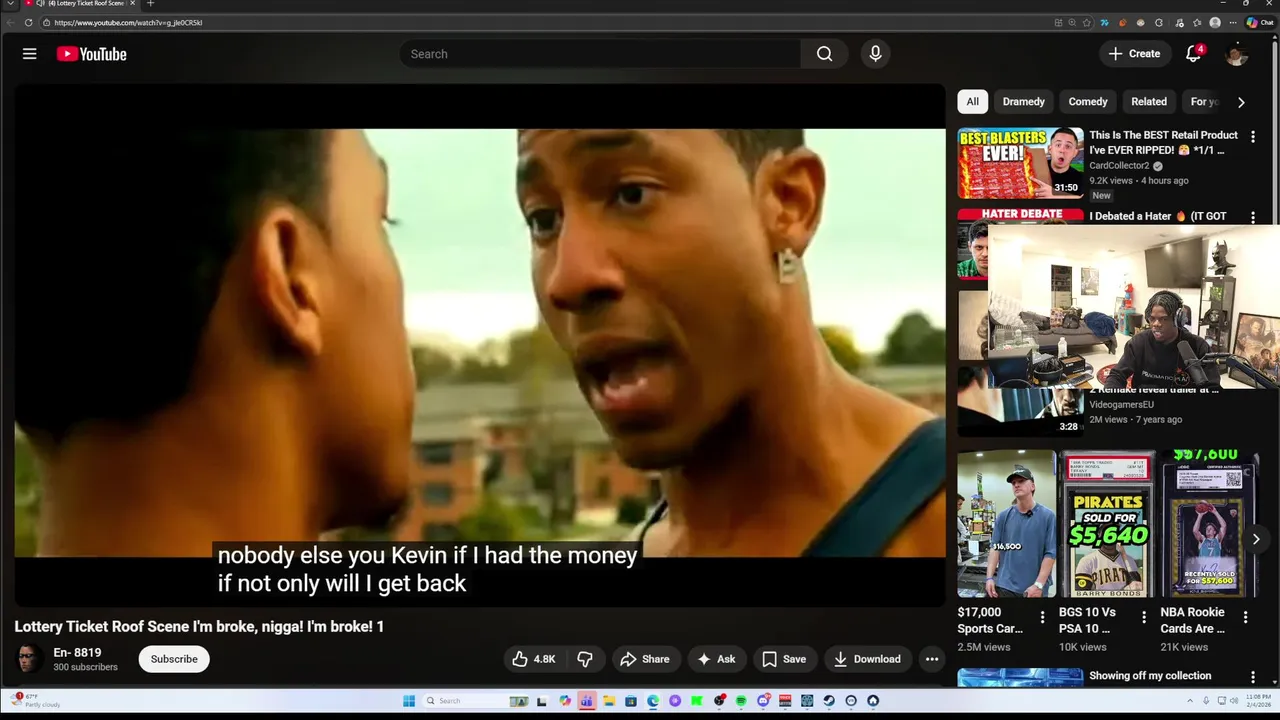Open options for I Debated a Hater video

pos(1253,217)
